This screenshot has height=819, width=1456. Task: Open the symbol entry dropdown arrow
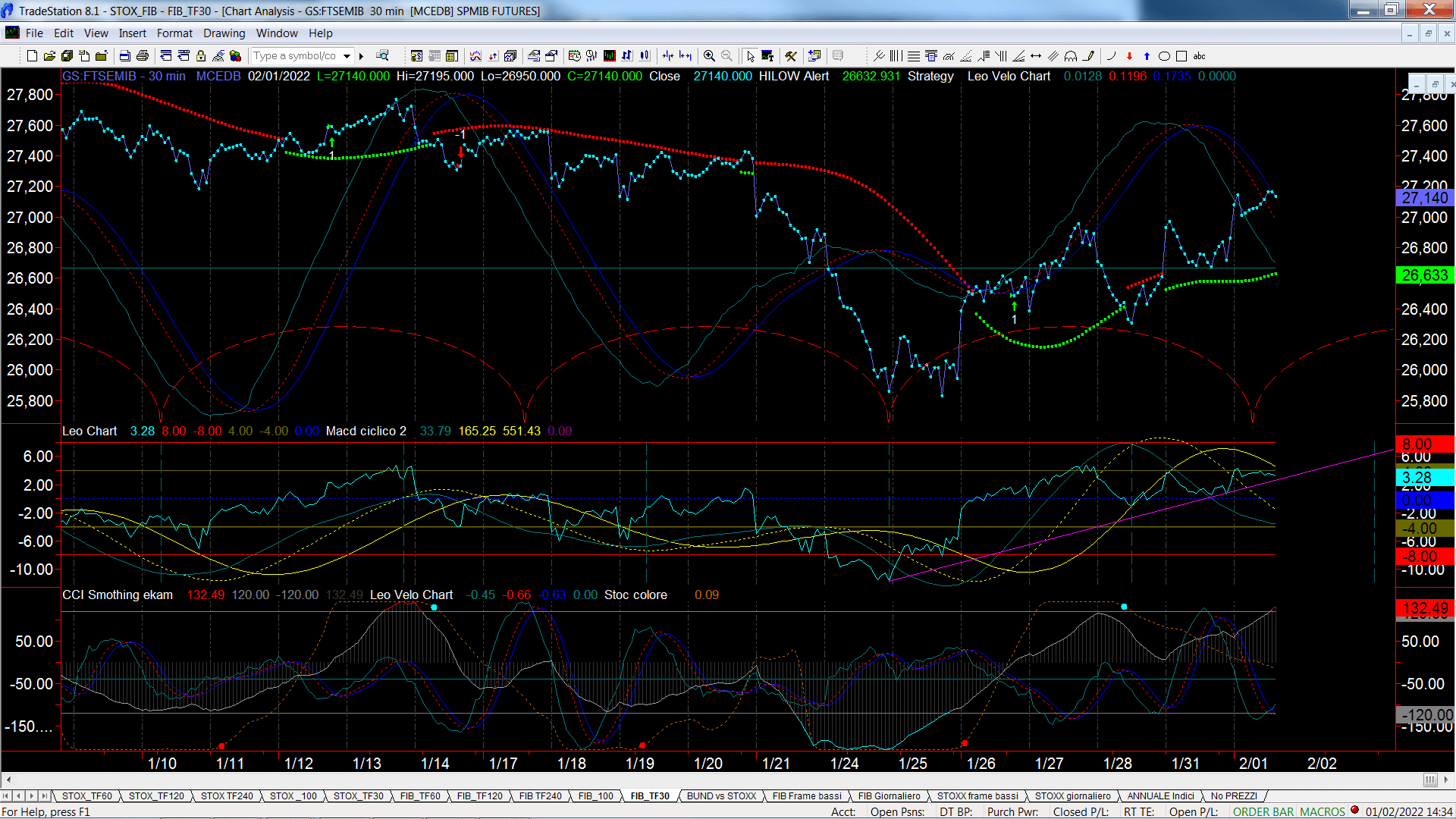point(347,56)
